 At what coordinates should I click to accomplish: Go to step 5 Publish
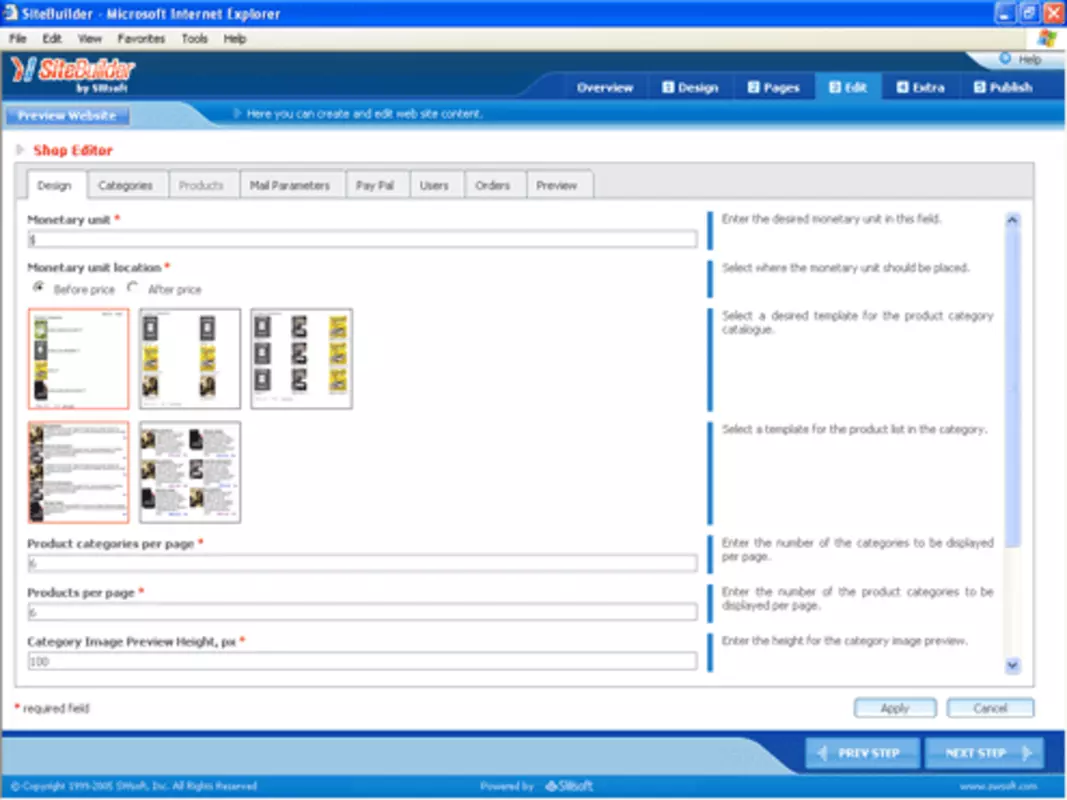[x=1003, y=88]
